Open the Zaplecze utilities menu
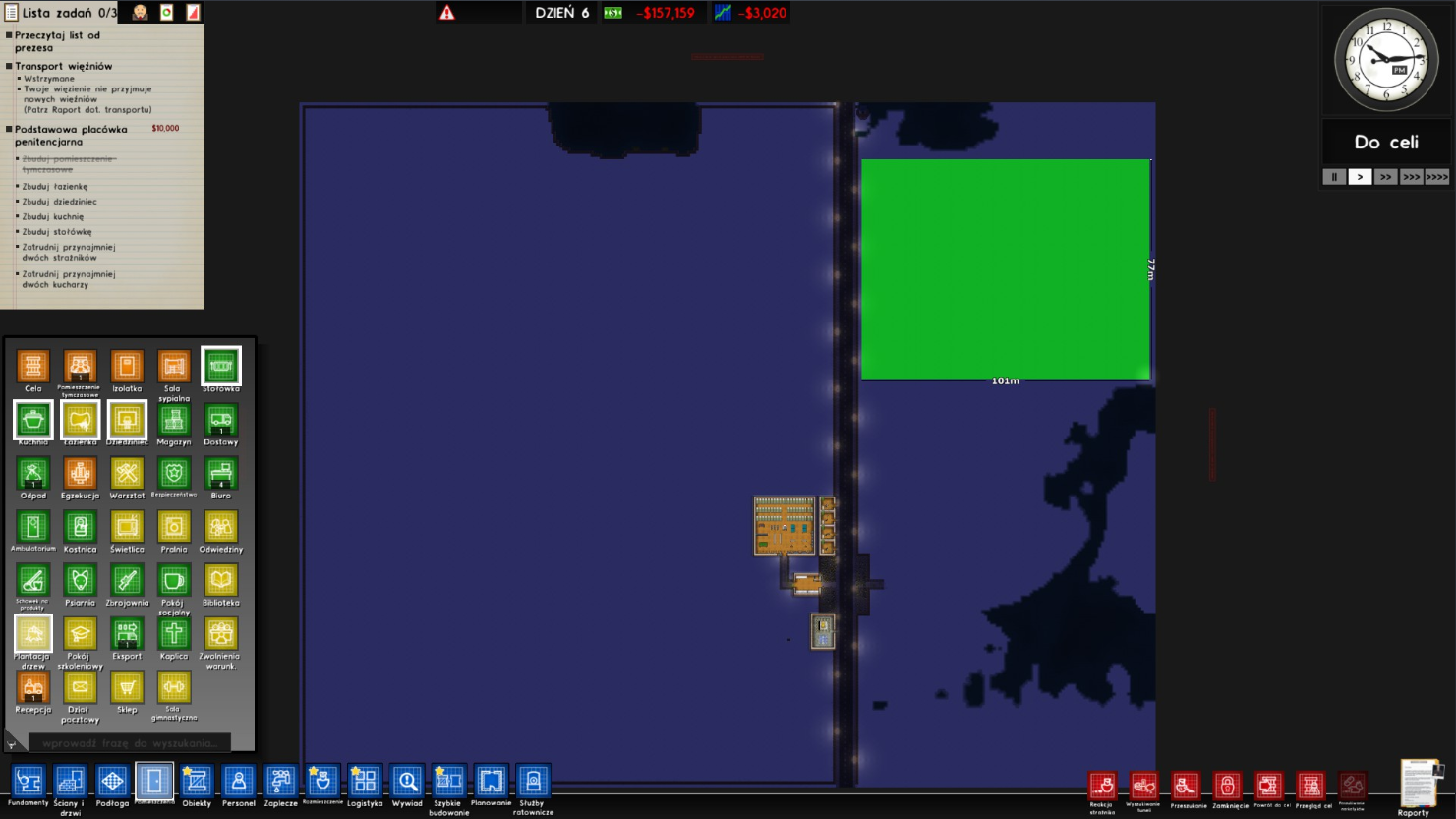1456x819 pixels. point(280,781)
